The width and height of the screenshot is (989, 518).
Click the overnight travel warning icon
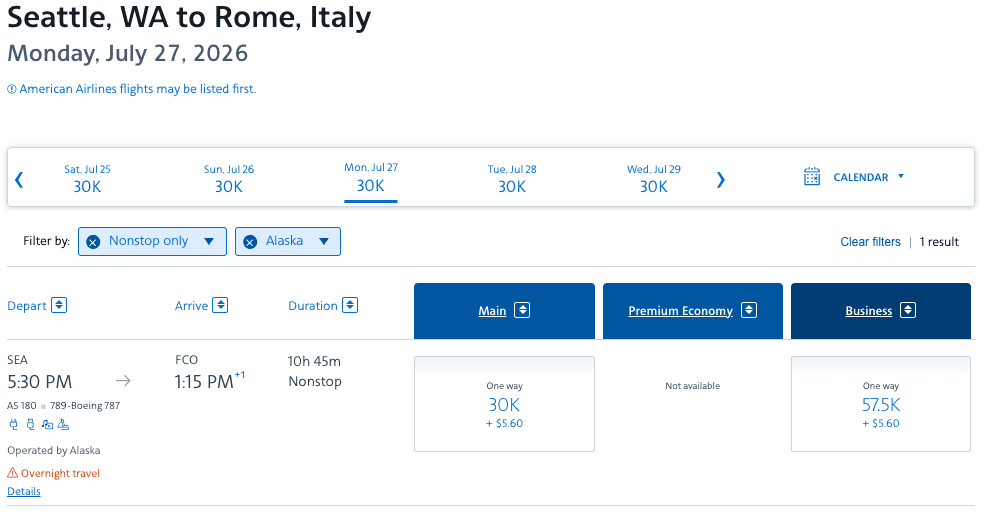13,473
